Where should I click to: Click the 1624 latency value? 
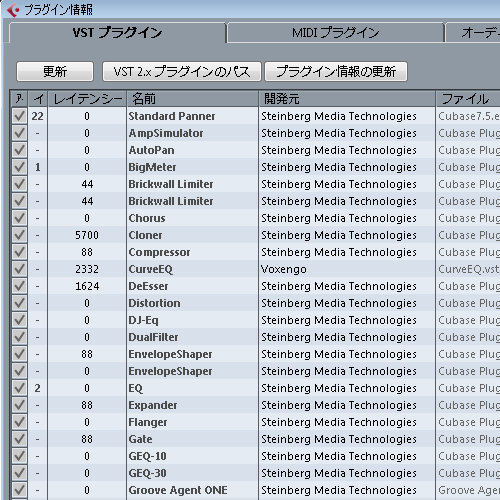click(x=87, y=286)
